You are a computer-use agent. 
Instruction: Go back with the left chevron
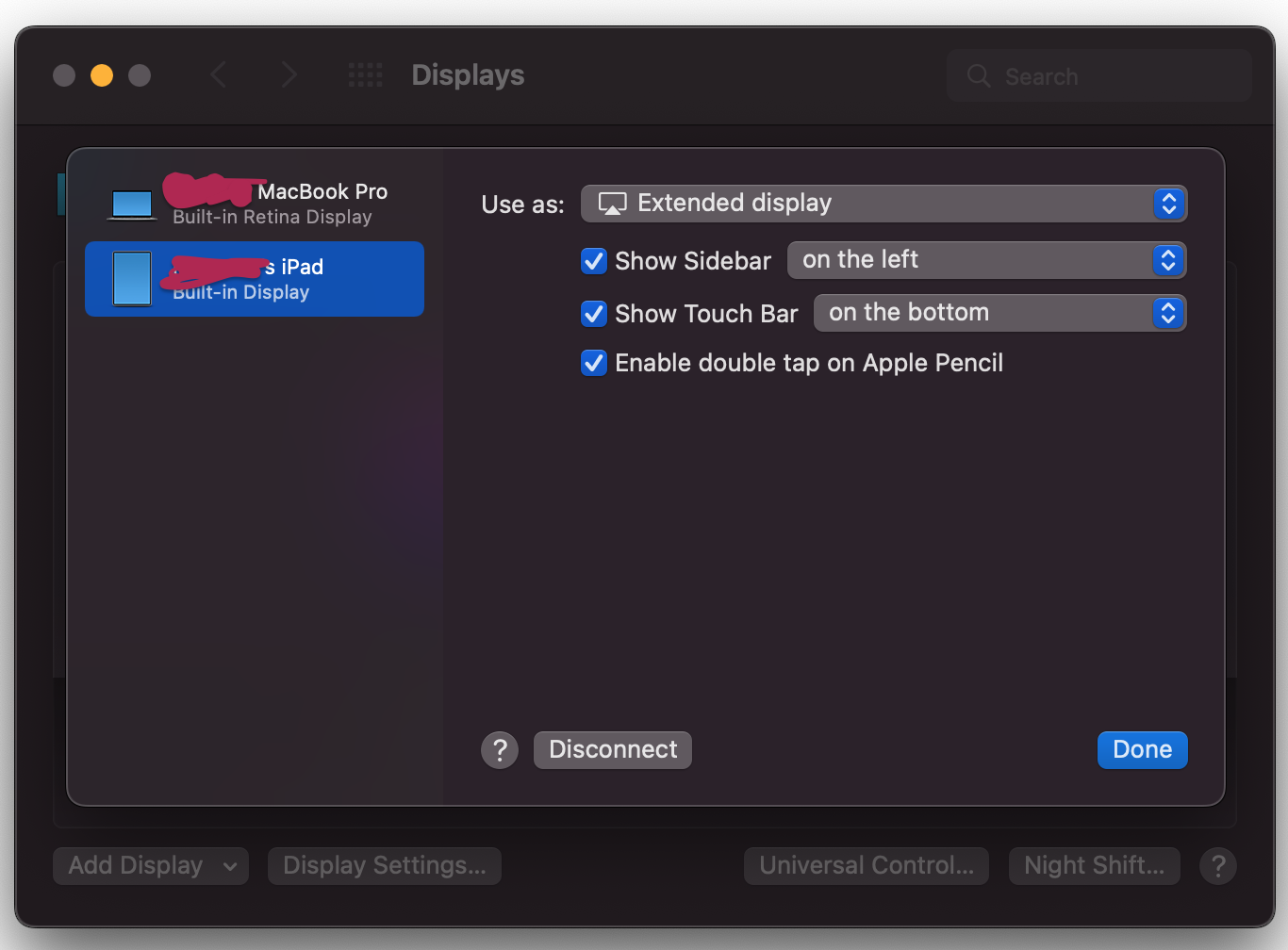coord(218,75)
